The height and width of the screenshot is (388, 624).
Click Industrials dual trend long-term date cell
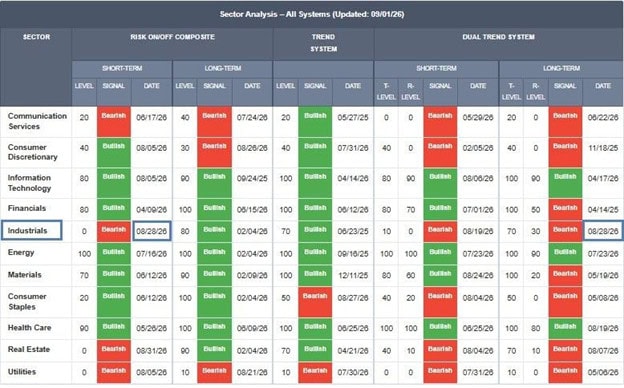603,231
